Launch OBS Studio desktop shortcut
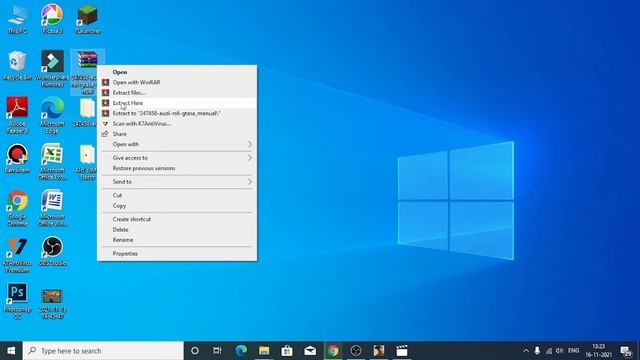 [x=52, y=251]
